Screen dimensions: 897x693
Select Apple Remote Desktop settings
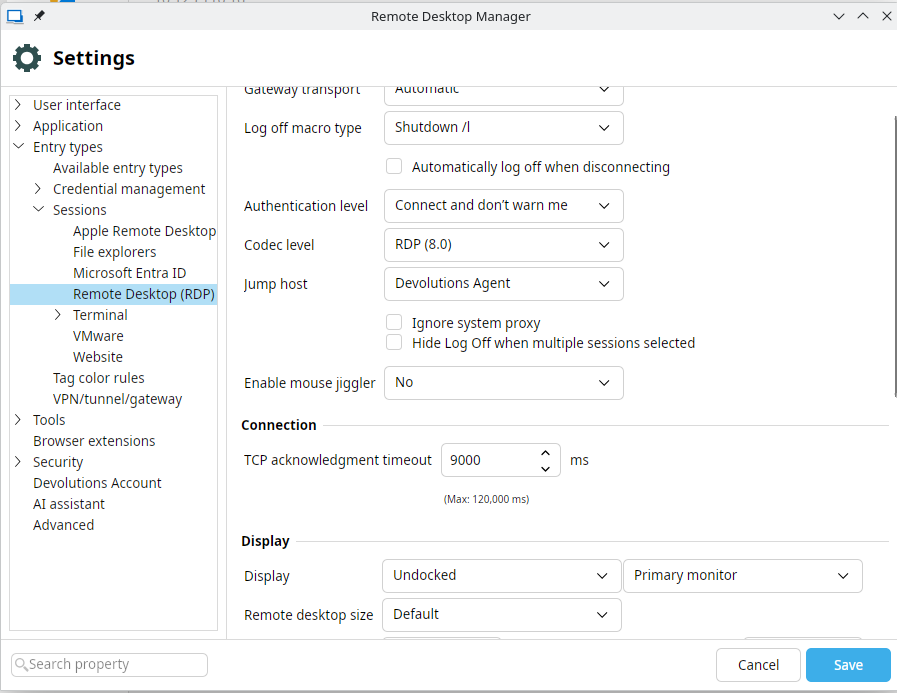click(x=144, y=231)
